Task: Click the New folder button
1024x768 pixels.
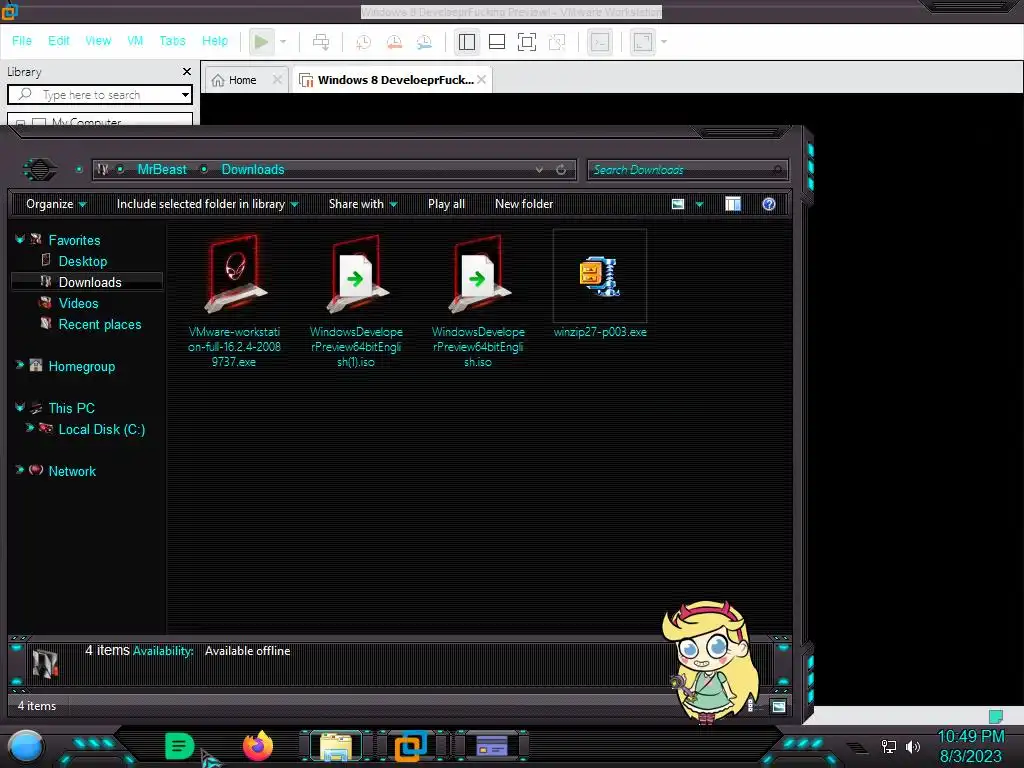Action: tap(524, 204)
